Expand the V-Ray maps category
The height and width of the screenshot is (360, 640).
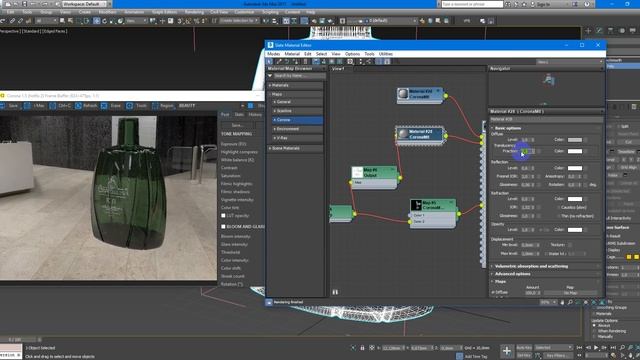point(298,138)
